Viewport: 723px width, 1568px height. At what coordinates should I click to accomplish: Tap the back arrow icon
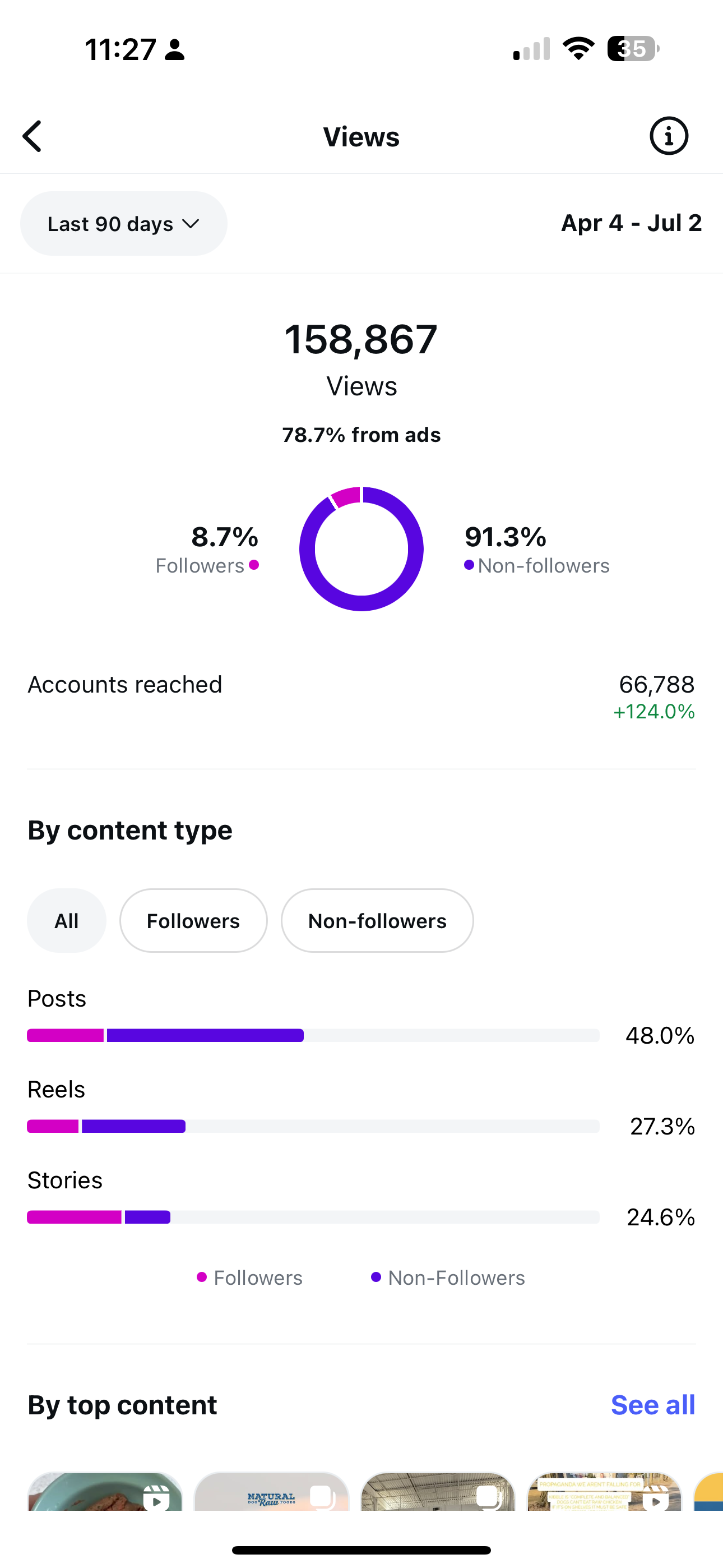point(33,136)
